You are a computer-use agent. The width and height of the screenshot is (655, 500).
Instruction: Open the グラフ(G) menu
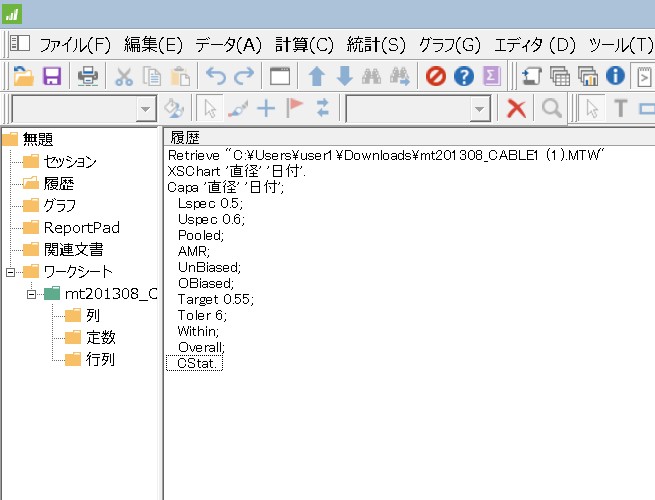pyautogui.click(x=449, y=44)
